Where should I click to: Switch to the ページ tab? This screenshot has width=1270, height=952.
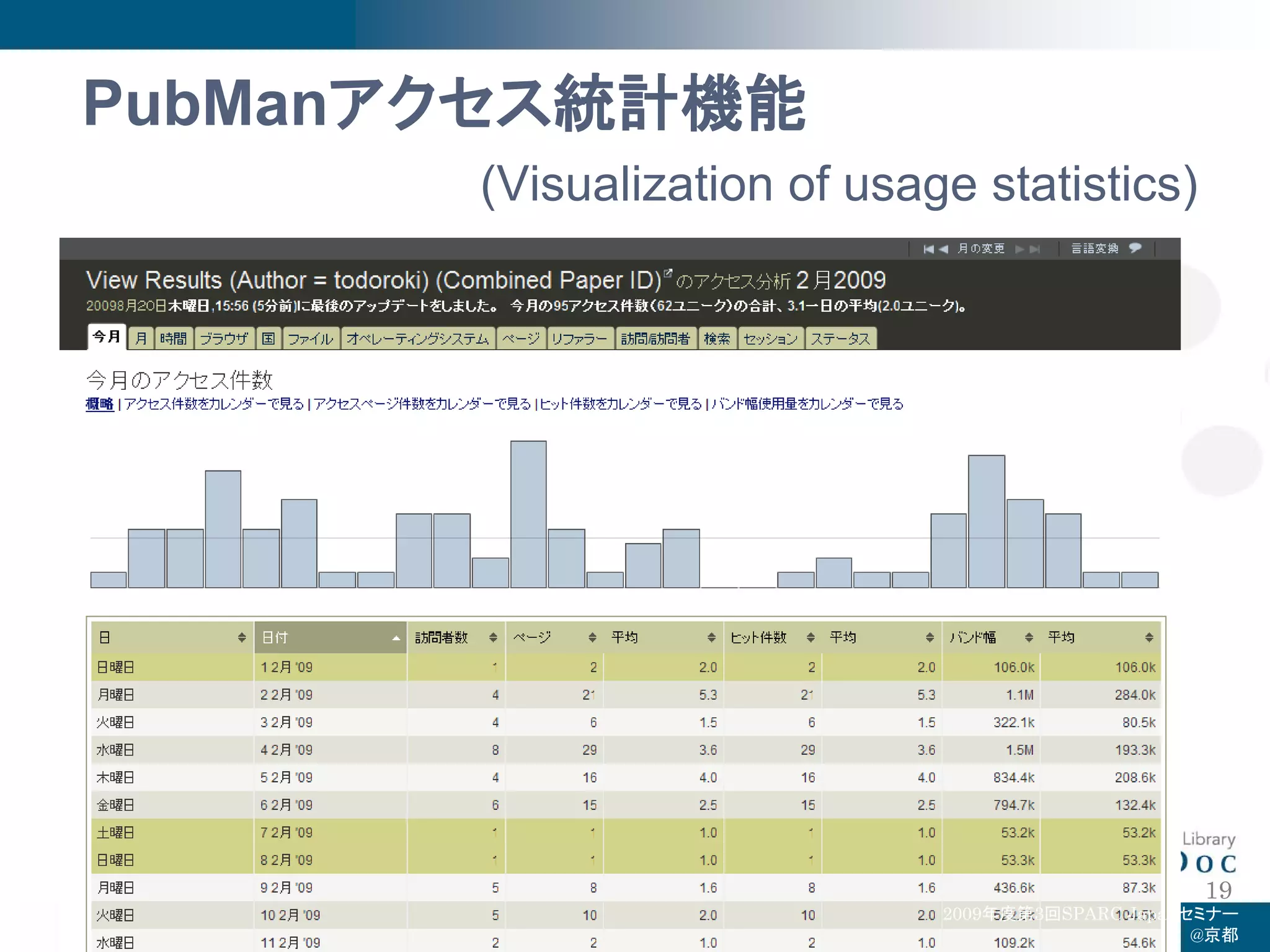pos(521,338)
